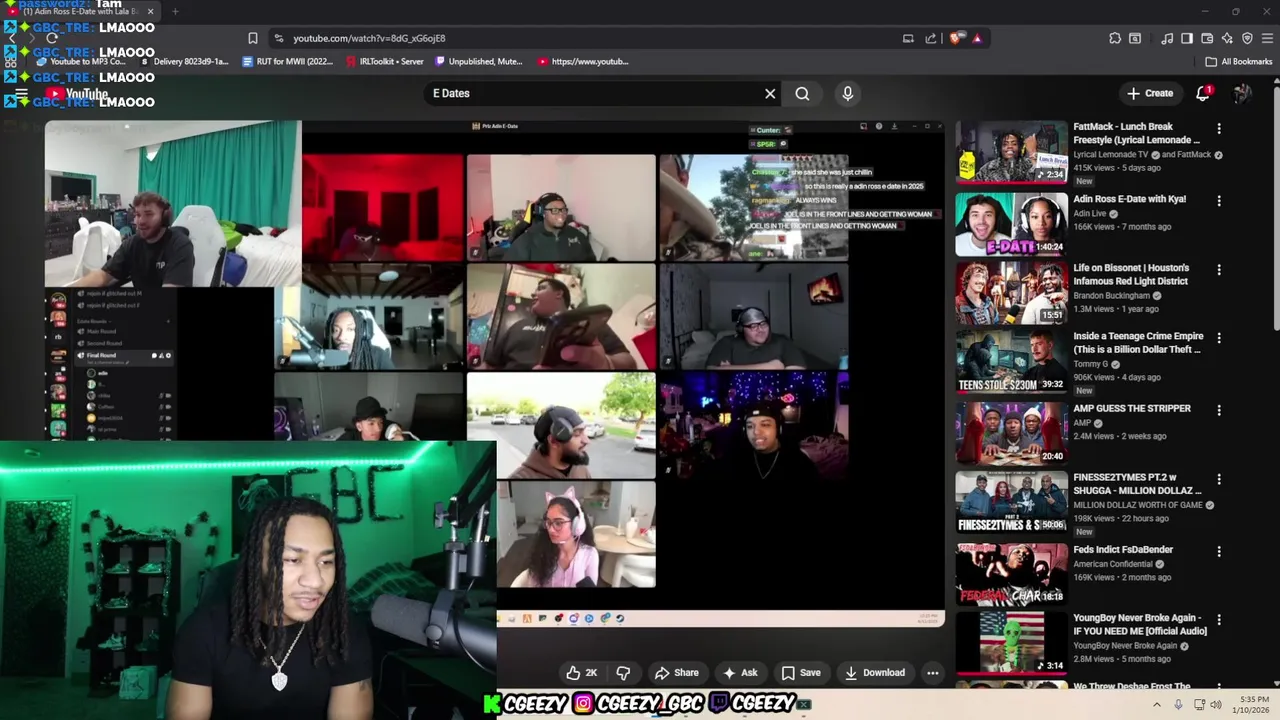Click the Create button
Viewport: 1280px width, 720px height.
[1150, 93]
